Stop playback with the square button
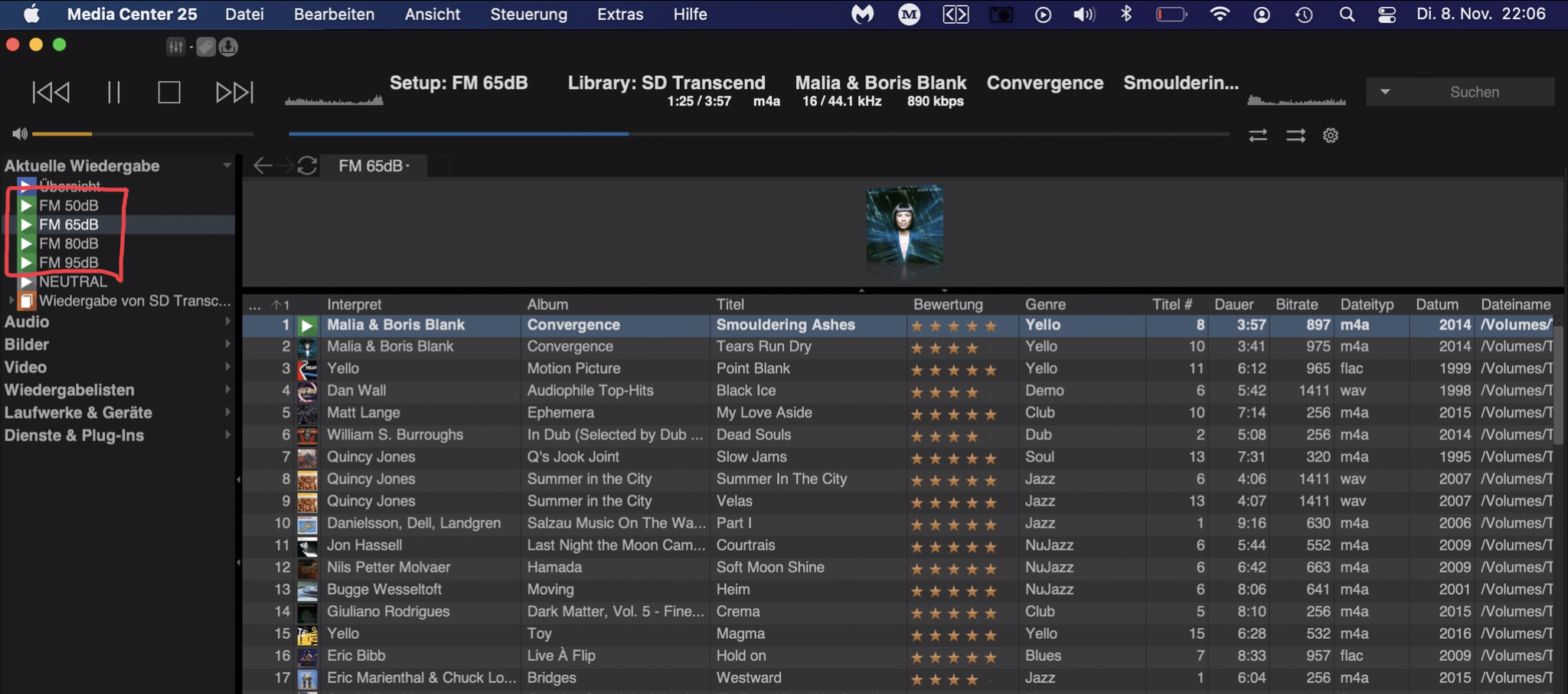This screenshot has width=1568, height=694. tap(169, 92)
